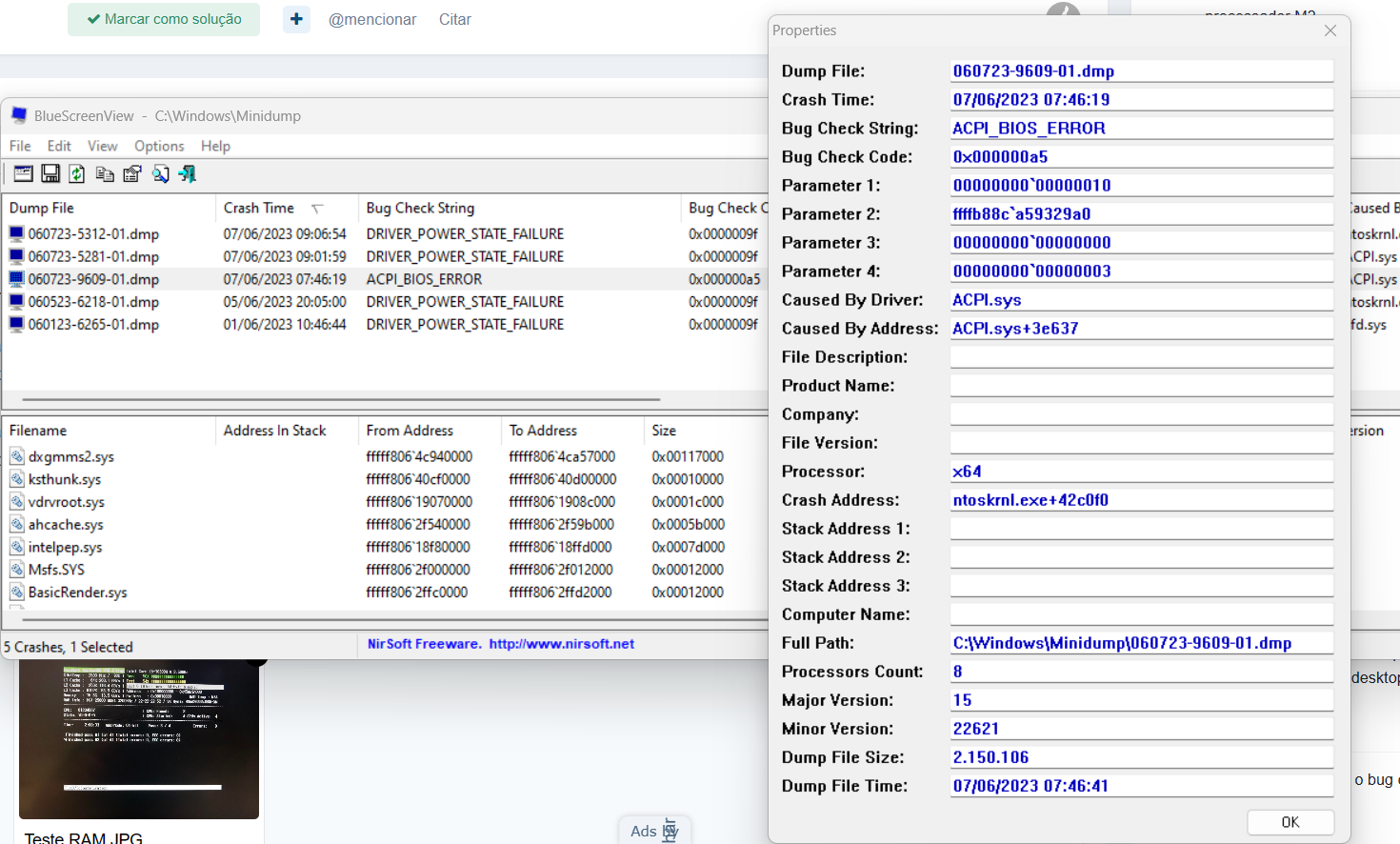The image size is (1400, 844).
Task: Open the Help menu
Action: point(215,146)
